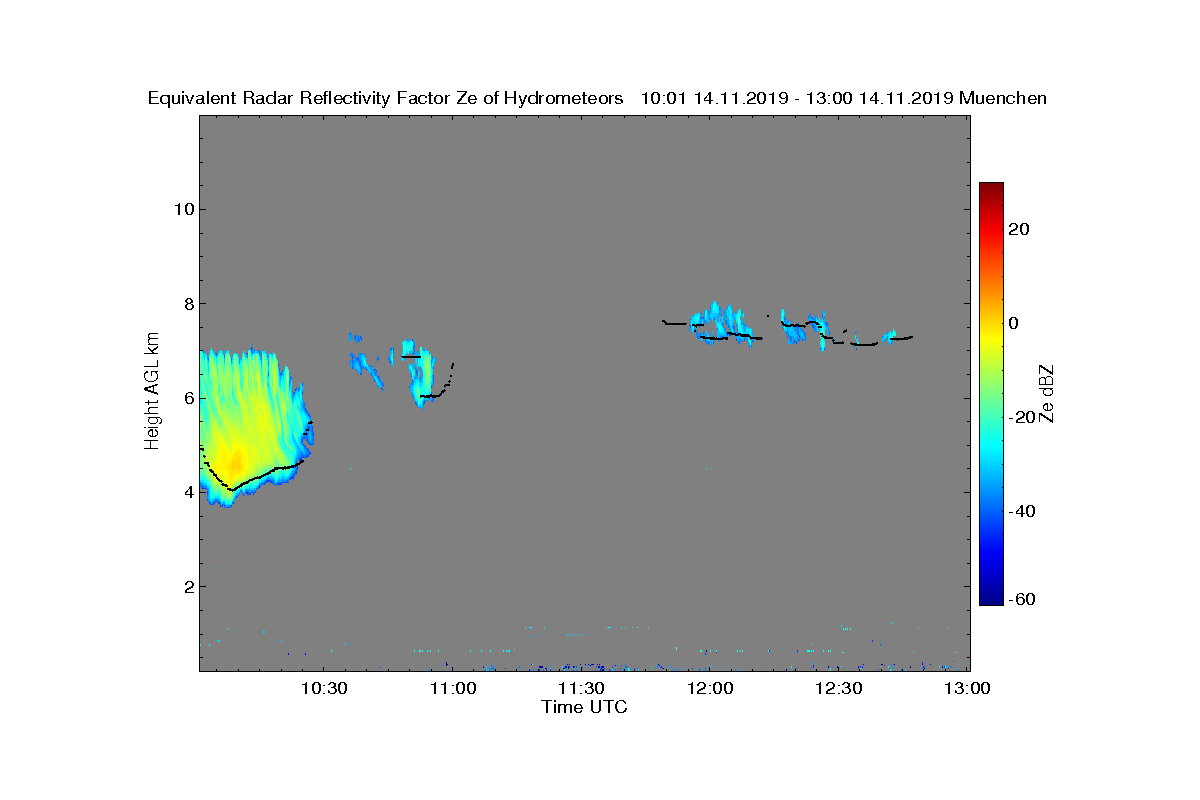The height and width of the screenshot is (800, 1200).
Task: Click the plot title mentioning Muenchen
Action: tap(597, 98)
